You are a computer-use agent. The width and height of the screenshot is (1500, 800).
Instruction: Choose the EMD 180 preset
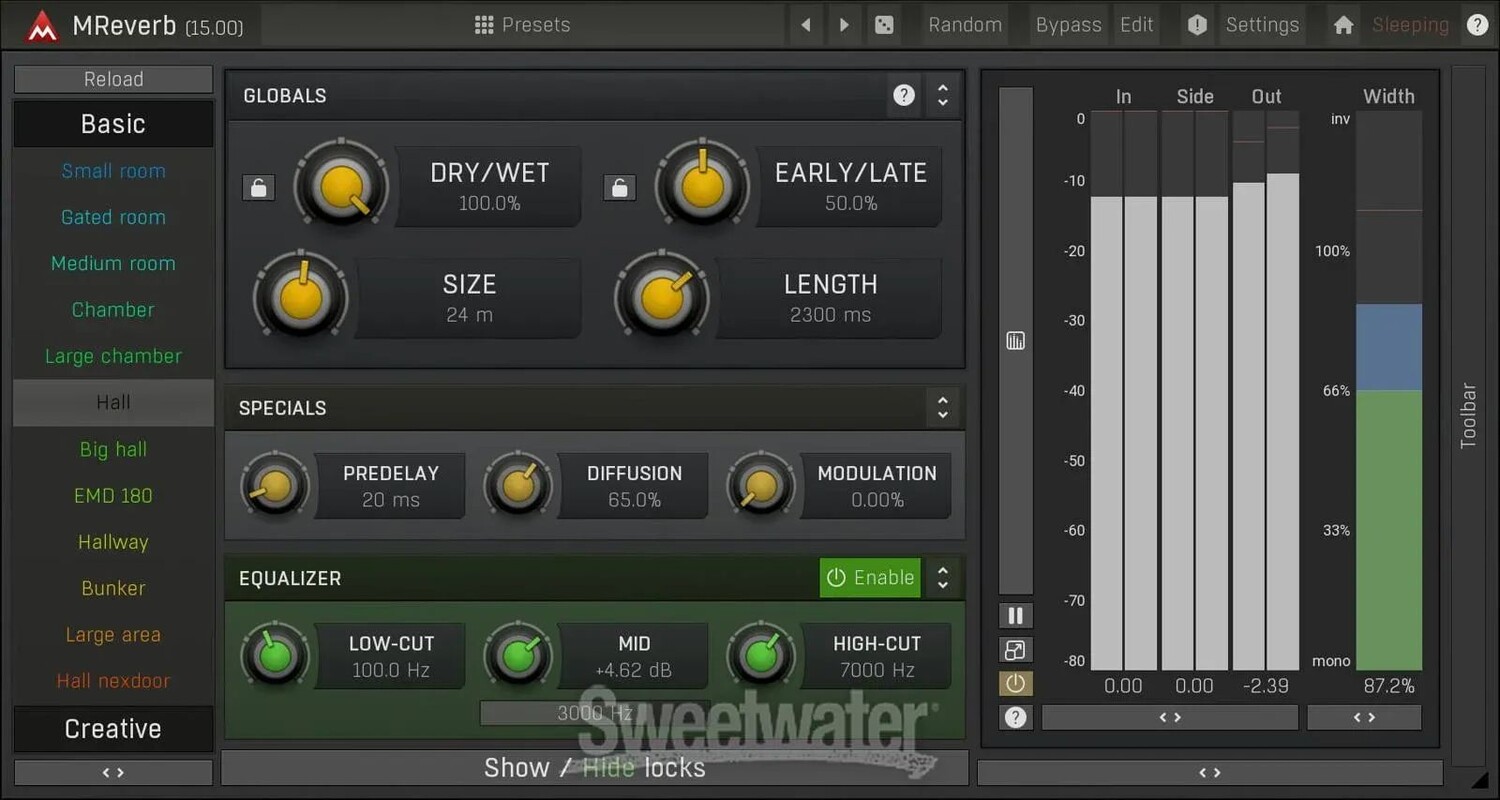coord(113,495)
